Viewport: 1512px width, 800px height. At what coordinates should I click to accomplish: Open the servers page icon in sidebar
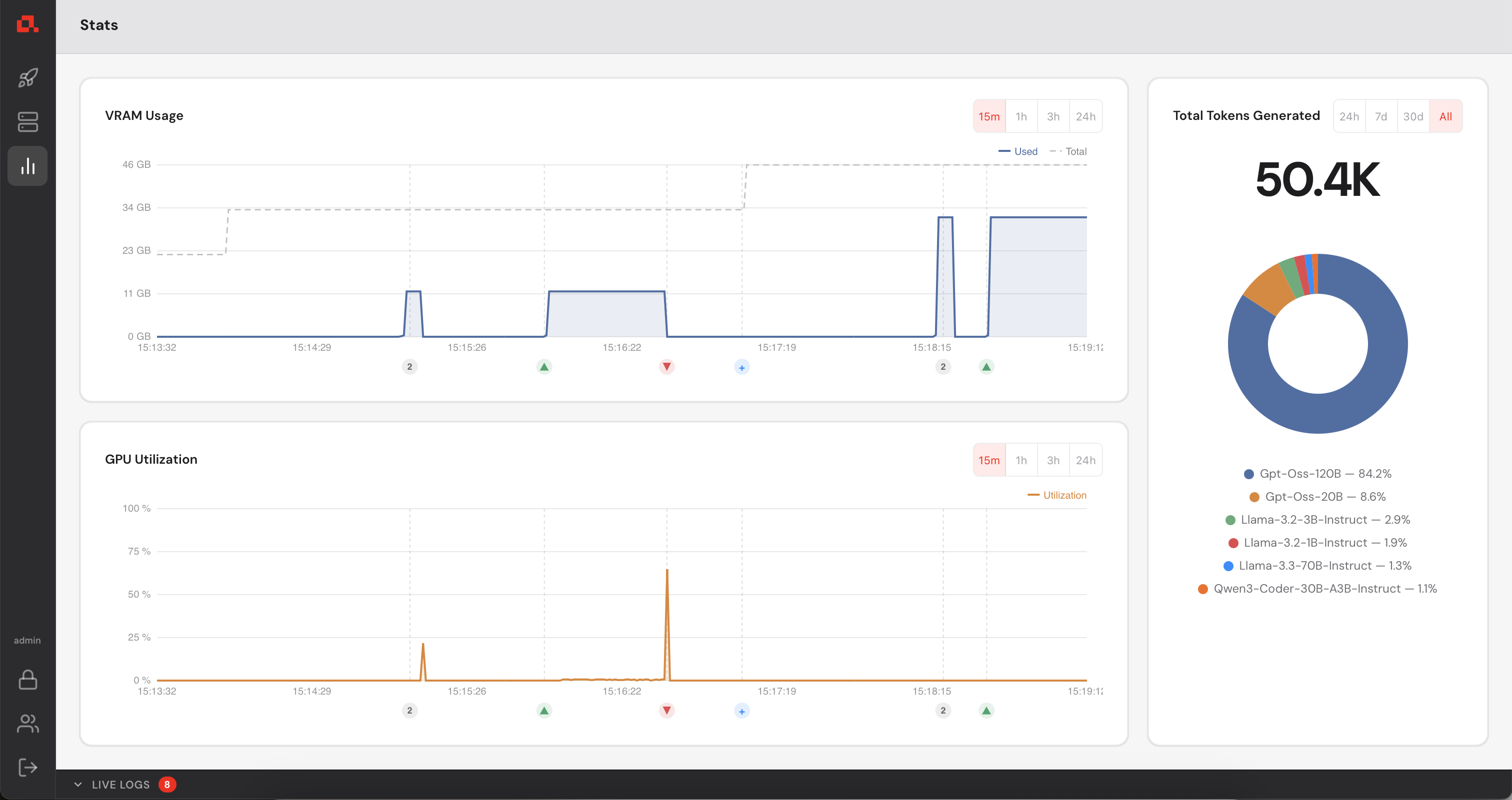[x=27, y=122]
